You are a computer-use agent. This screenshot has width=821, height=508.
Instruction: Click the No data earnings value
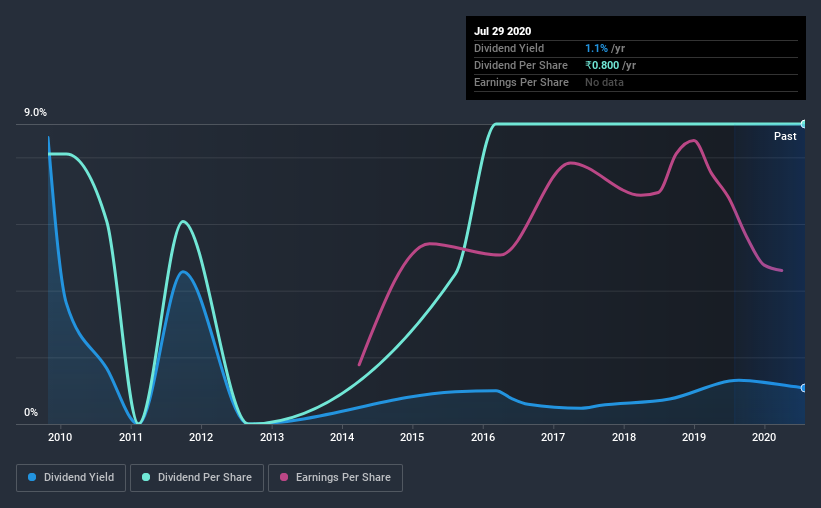604,82
